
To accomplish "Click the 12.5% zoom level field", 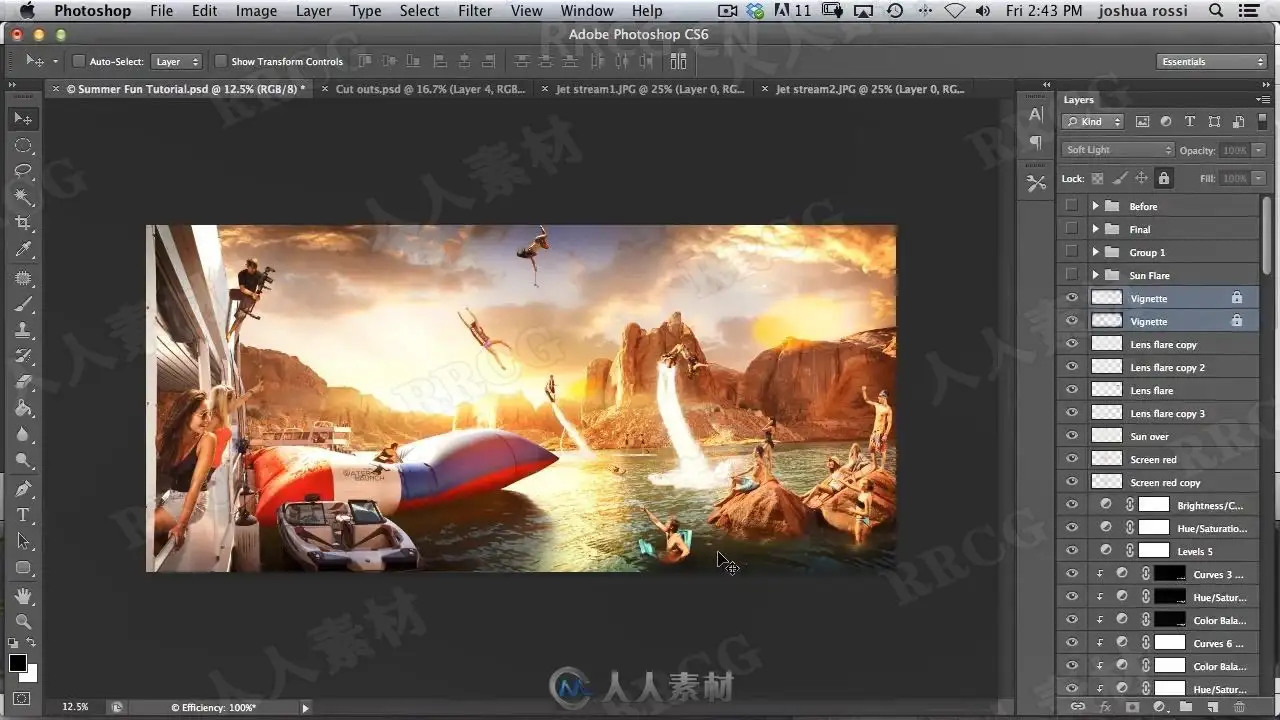I will pos(75,707).
